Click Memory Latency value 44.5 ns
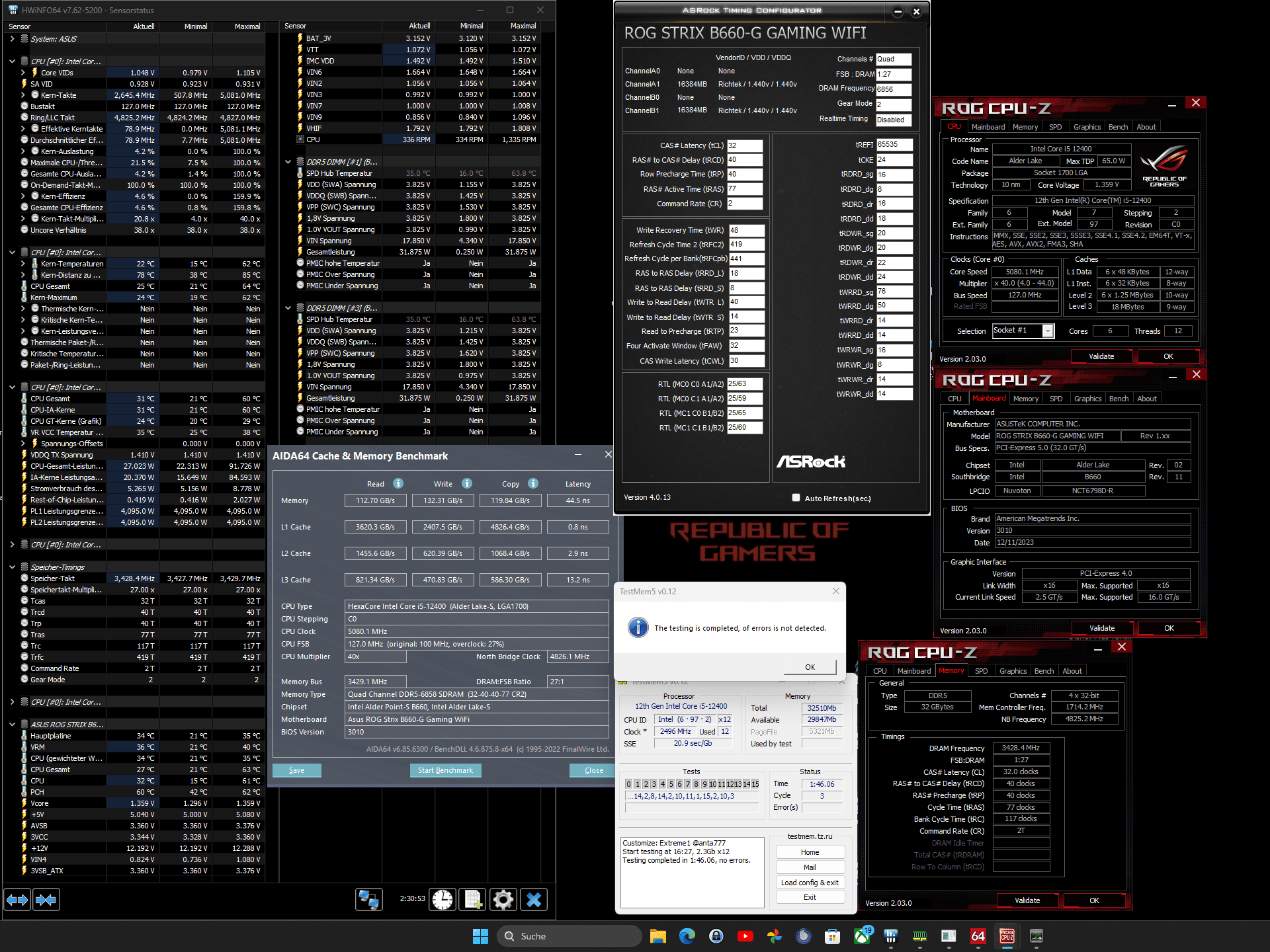 (x=577, y=500)
